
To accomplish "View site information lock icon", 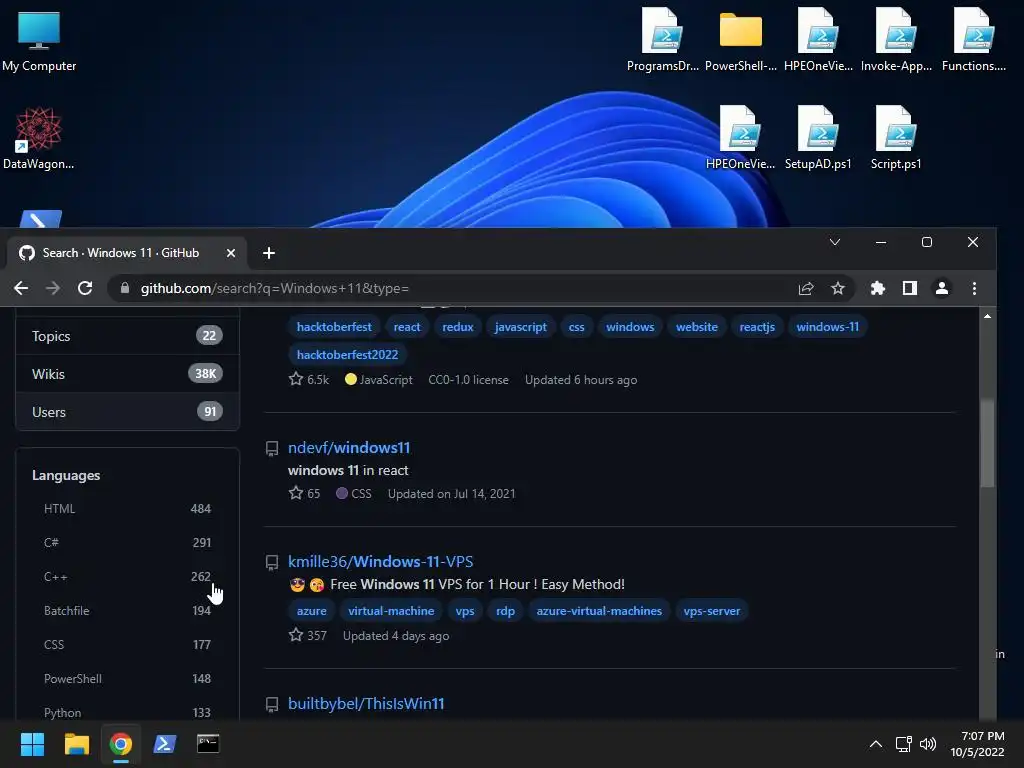I will click(x=125, y=288).
